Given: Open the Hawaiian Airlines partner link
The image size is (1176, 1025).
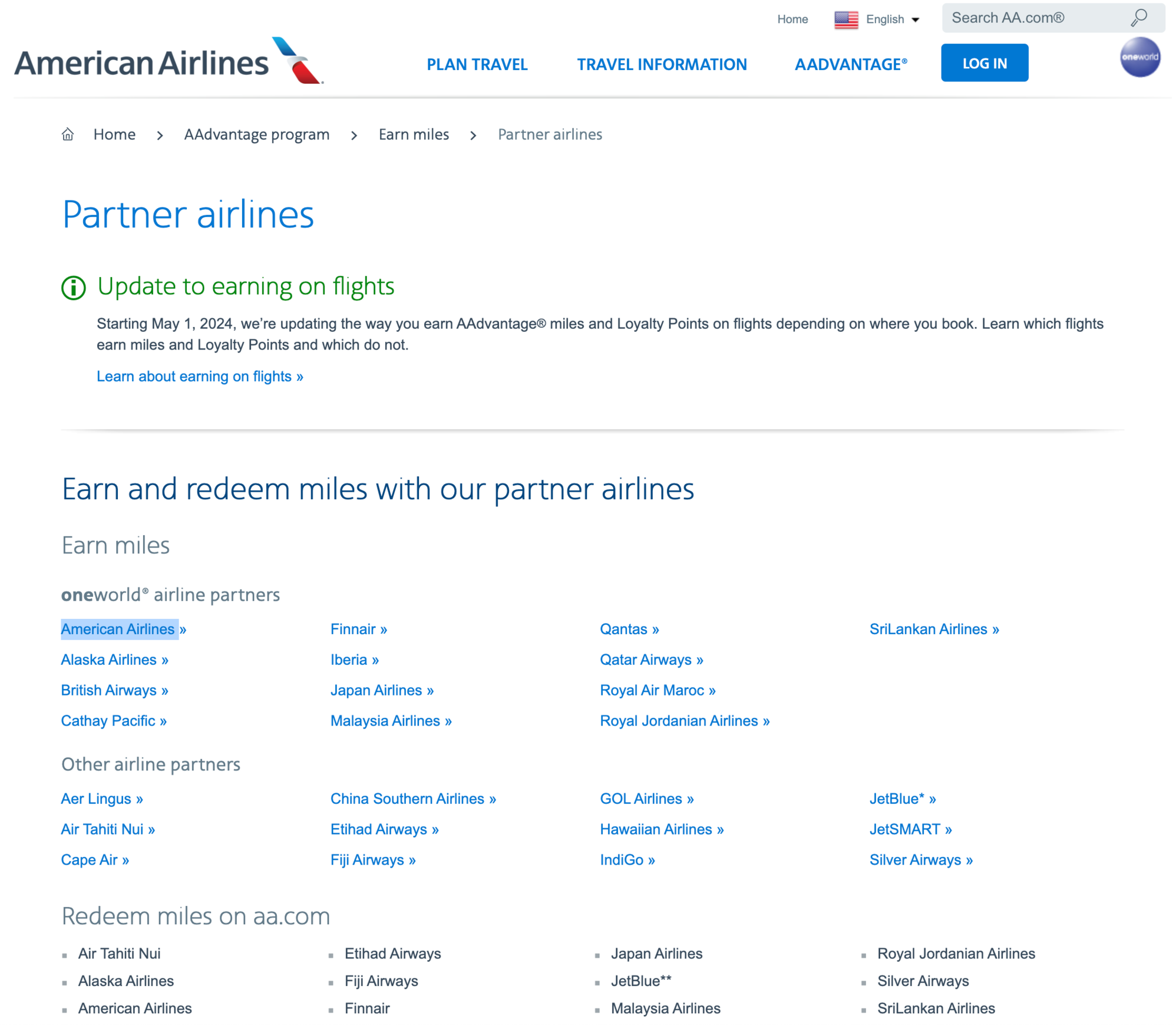Looking at the screenshot, I should pos(661,829).
